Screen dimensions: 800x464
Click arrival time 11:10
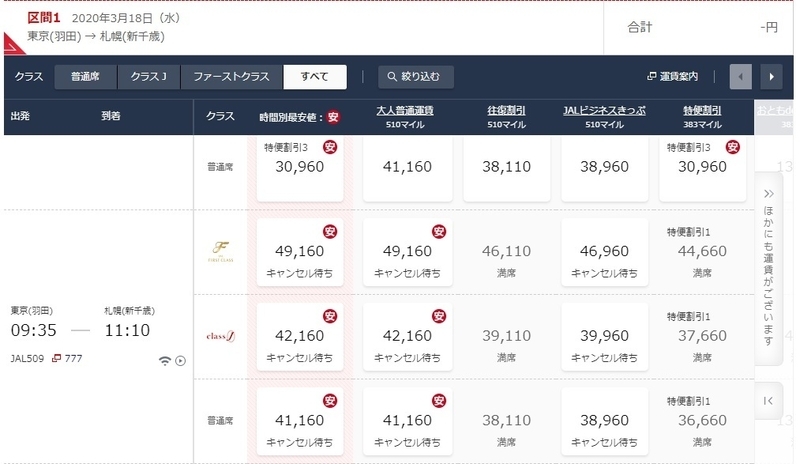(x=127, y=330)
